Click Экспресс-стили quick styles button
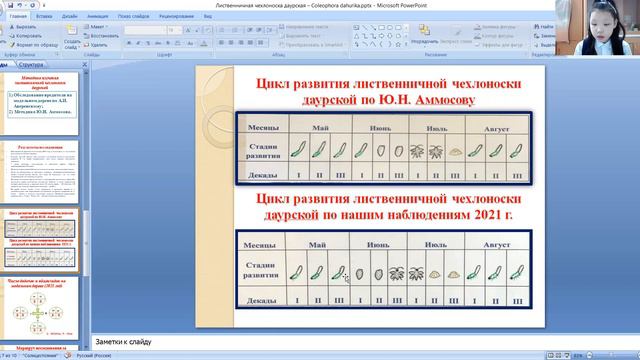The height and width of the screenshot is (360, 640). coord(456,35)
